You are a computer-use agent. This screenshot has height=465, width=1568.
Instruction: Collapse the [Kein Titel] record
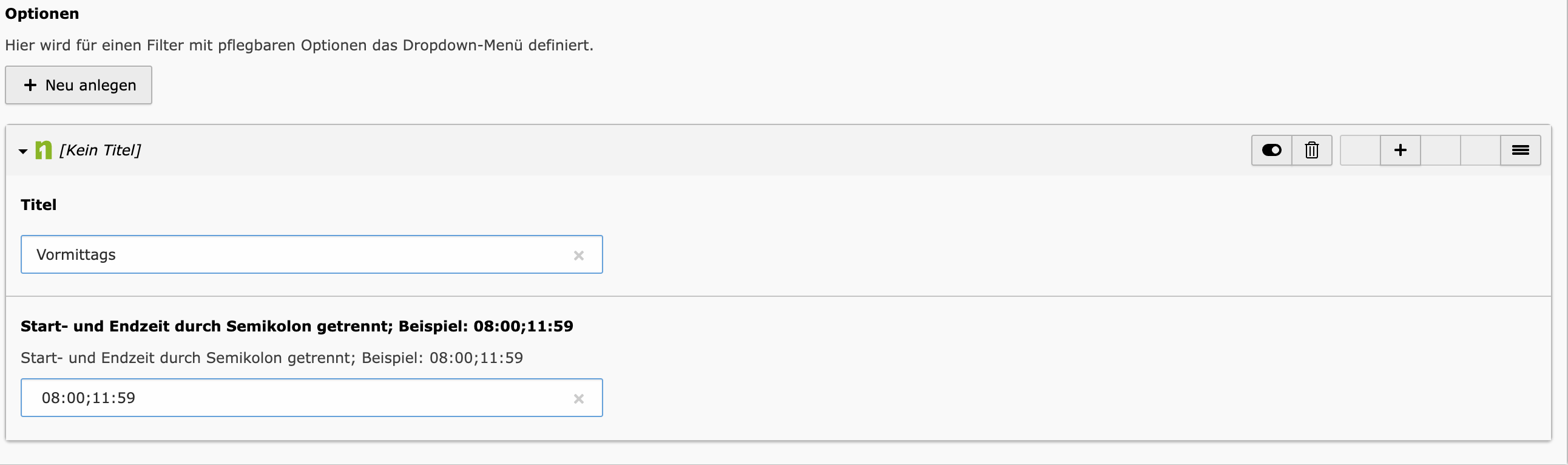tap(23, 151)
